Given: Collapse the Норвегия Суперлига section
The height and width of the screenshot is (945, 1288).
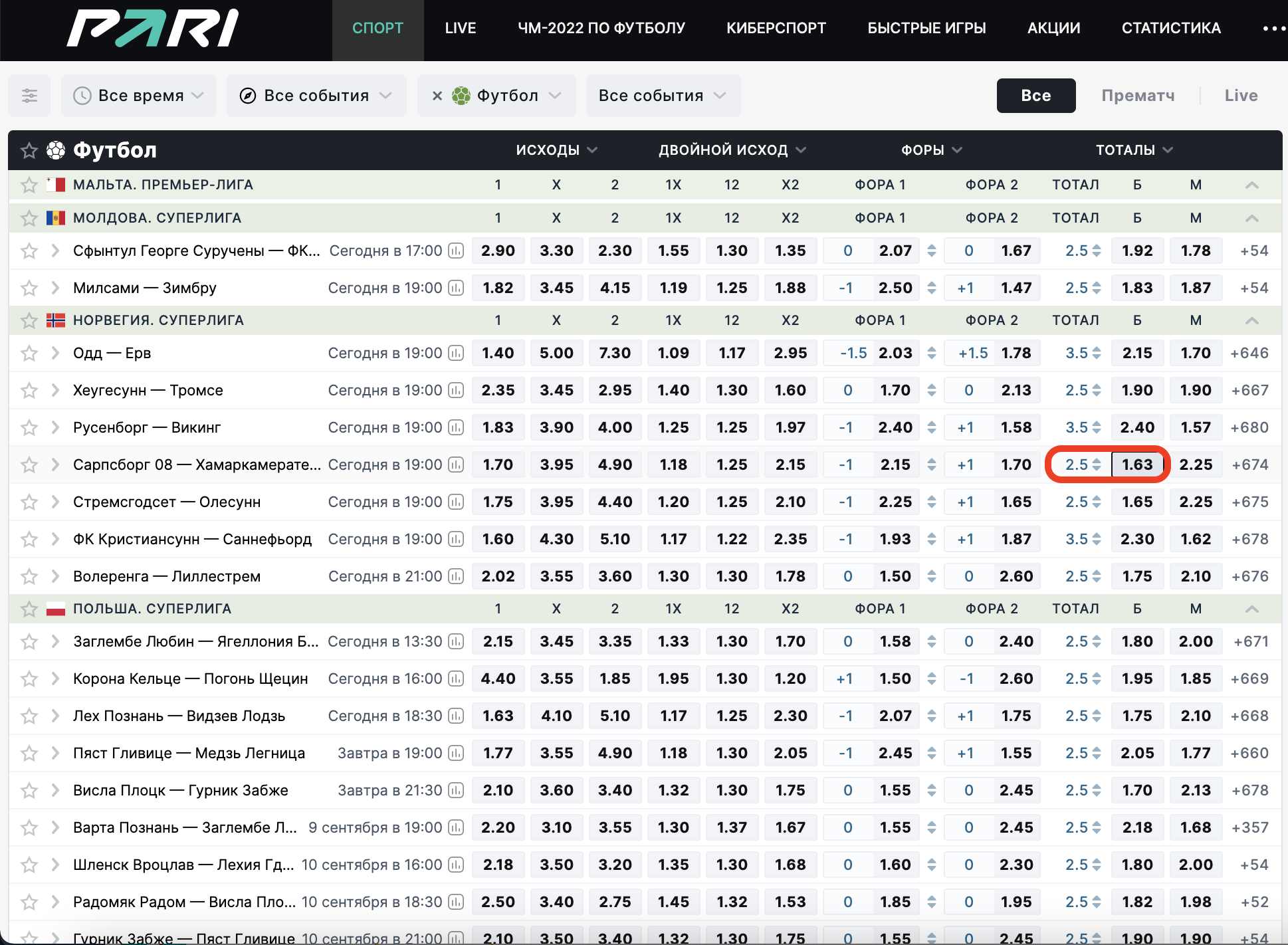Looking at the screenshot, I should pyautogui.click(x=1252, y=320).
